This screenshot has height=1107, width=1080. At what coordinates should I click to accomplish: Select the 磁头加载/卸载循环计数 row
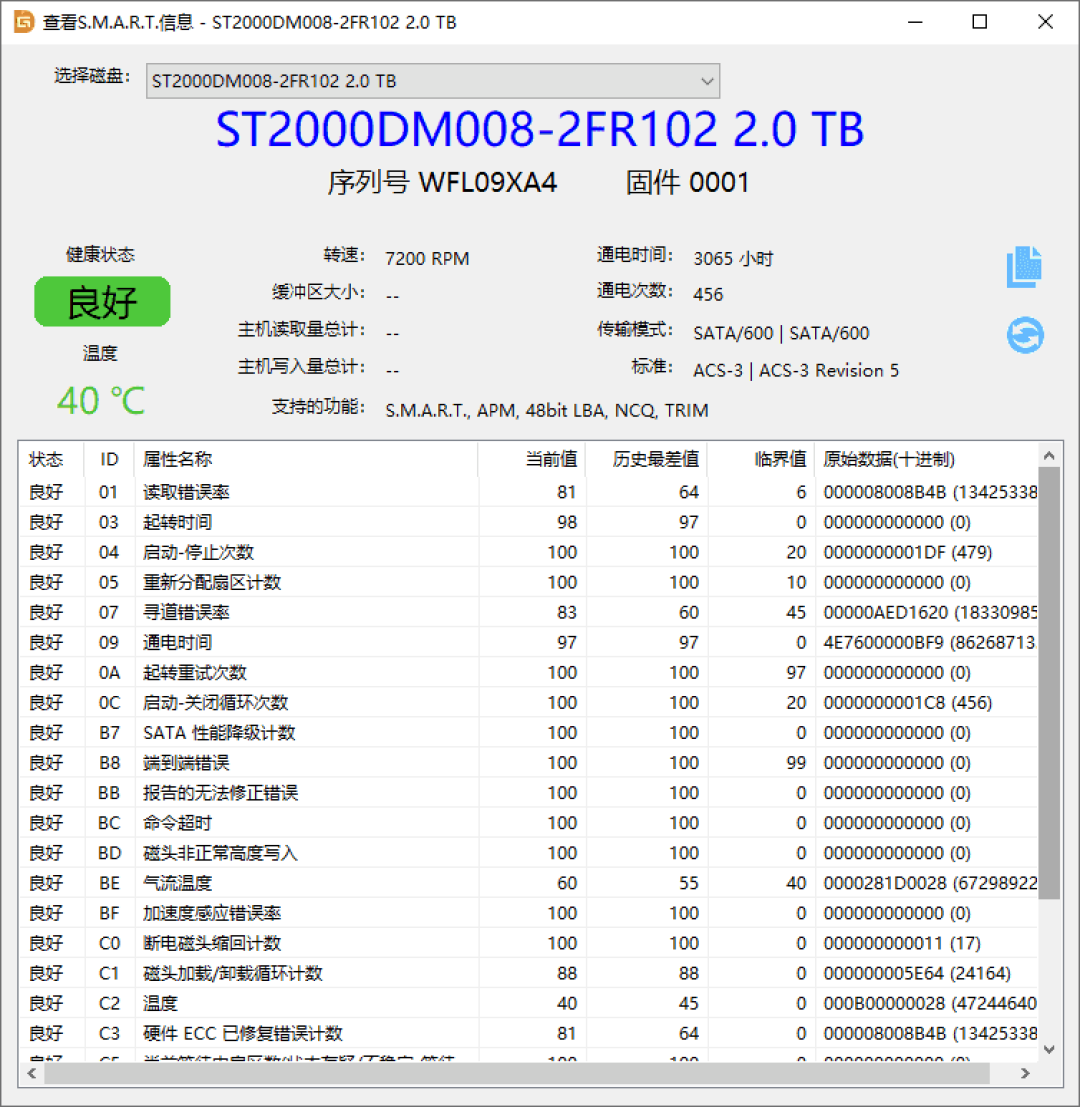coord(529,974)
